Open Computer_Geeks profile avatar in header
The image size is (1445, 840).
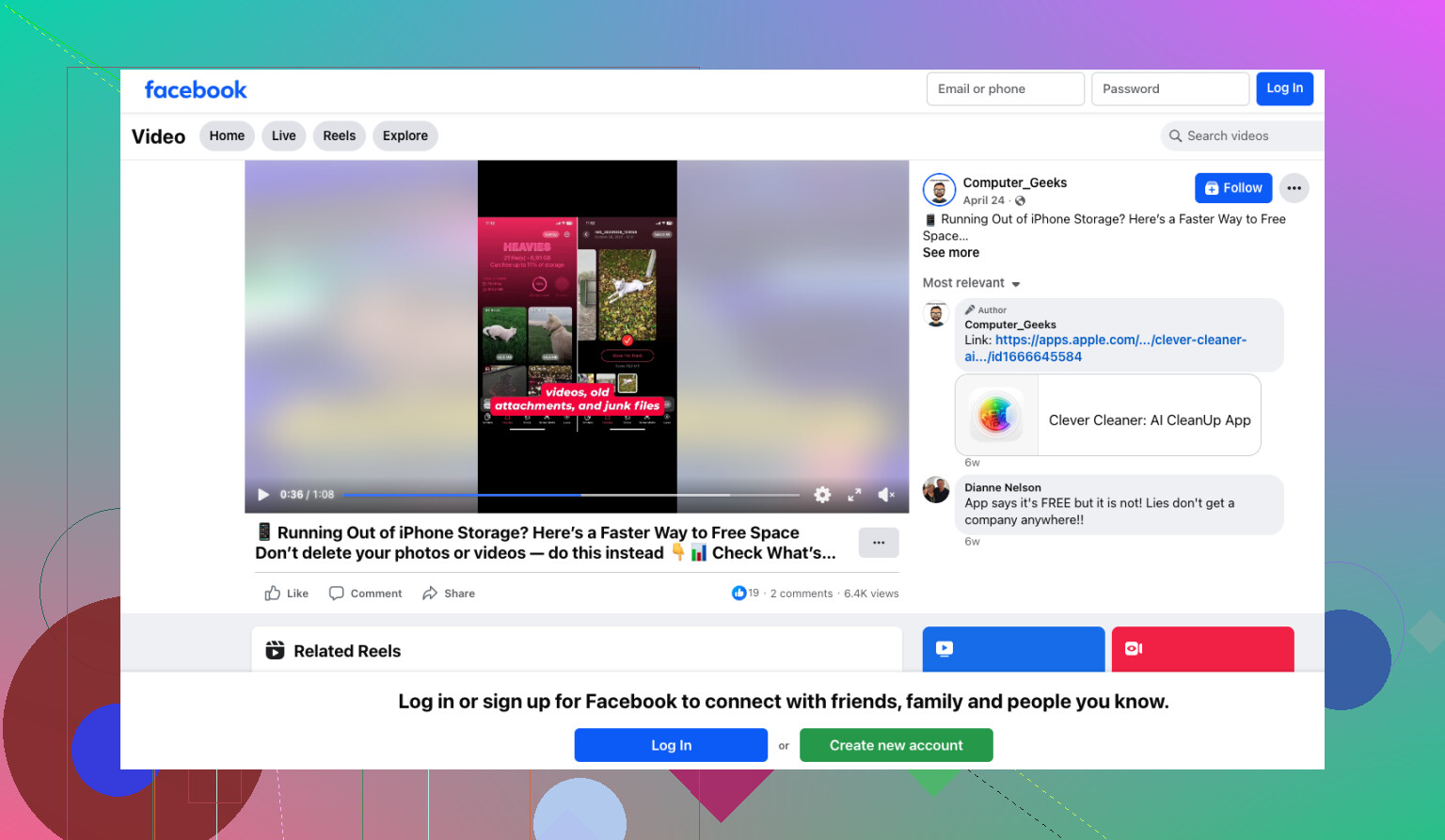click(x=939, y=190)
